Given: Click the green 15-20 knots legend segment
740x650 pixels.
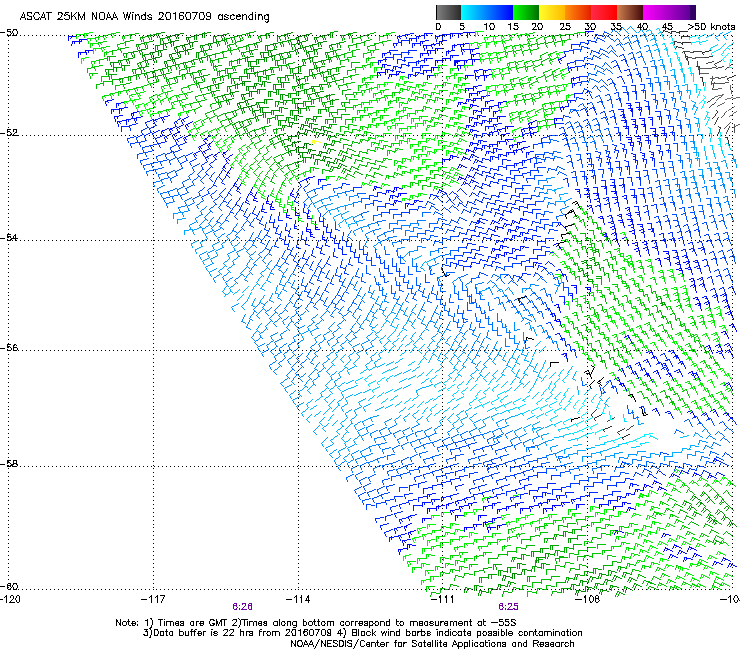Looking at the screenshot, I should click(x=526, y=12).
